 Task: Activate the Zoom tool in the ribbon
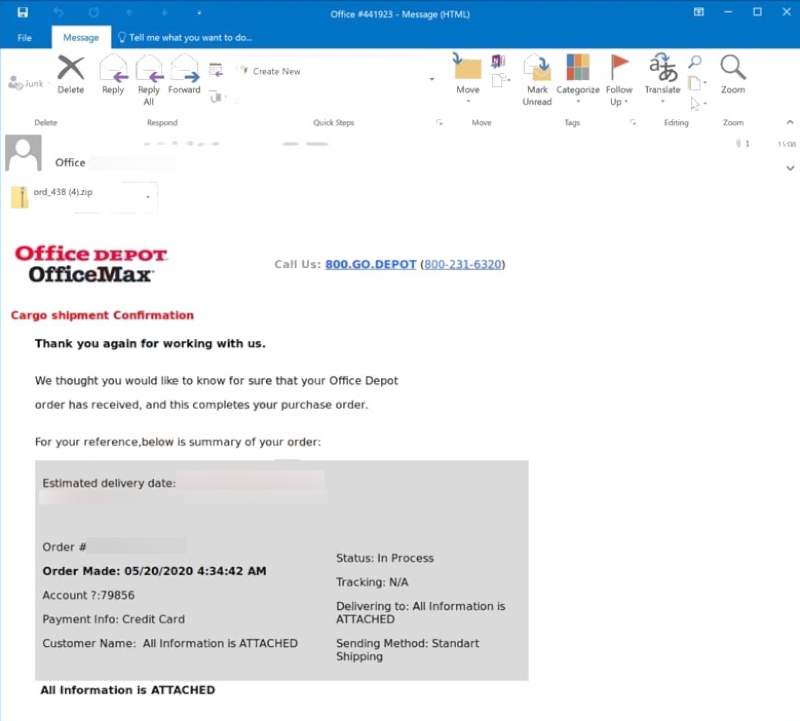pos(732,75)
